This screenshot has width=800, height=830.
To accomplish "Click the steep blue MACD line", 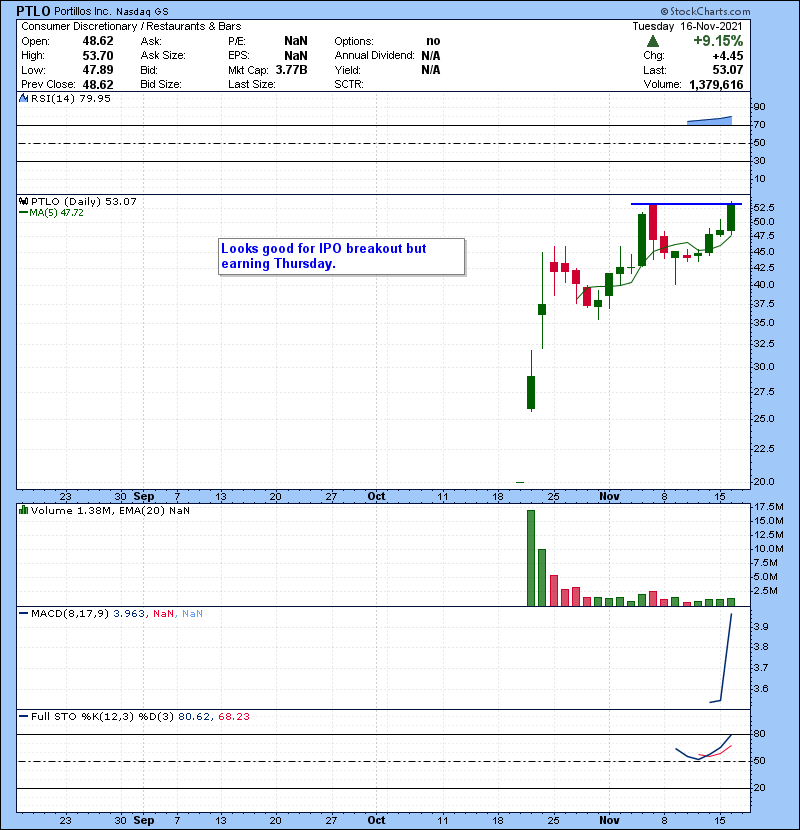I will [727, 655].
